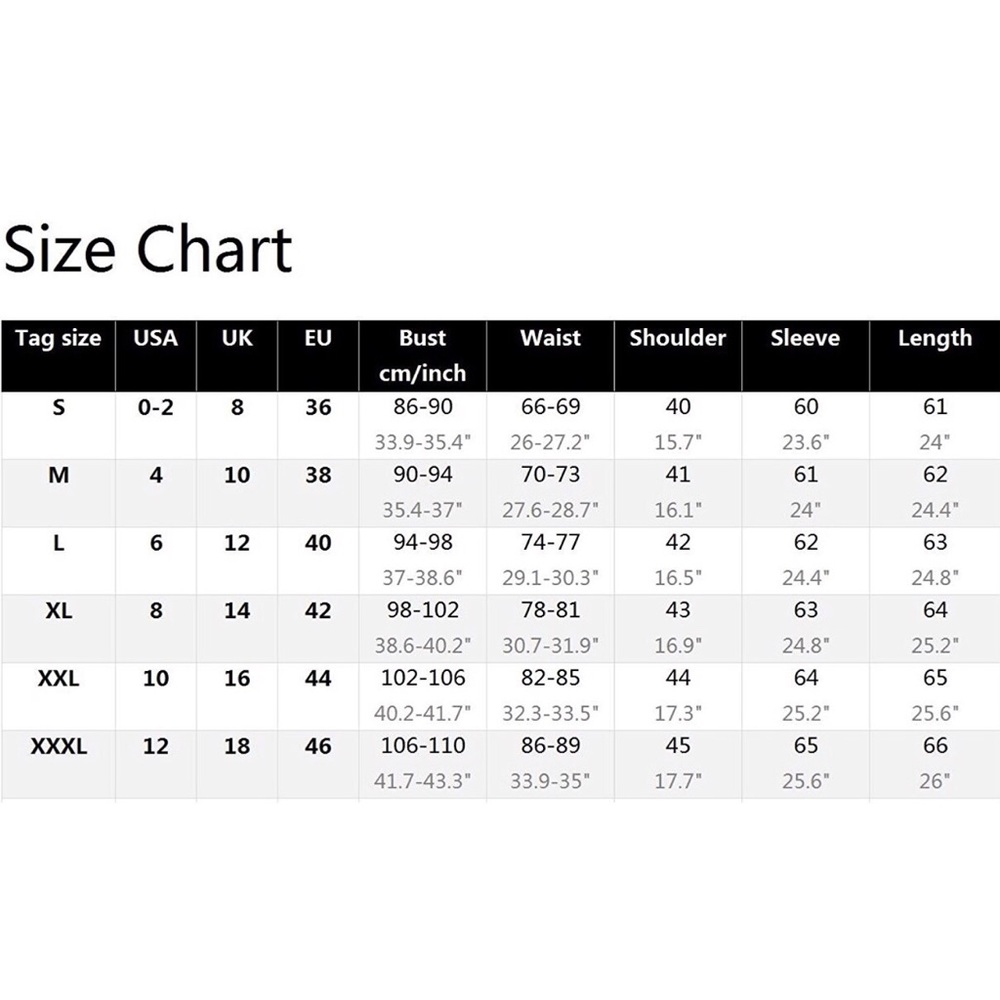The height and width of the screenshot is (1000, 1000).
Task: Click the Bust cm/inch column header
Action: pos(422,355)
